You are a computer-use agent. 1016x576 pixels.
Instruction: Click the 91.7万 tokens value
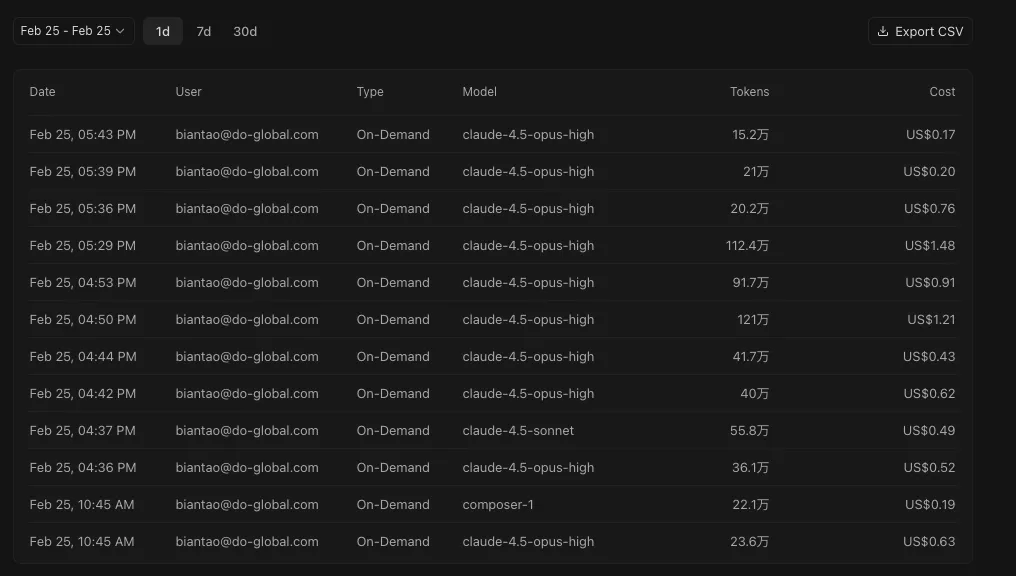(750, 282)
